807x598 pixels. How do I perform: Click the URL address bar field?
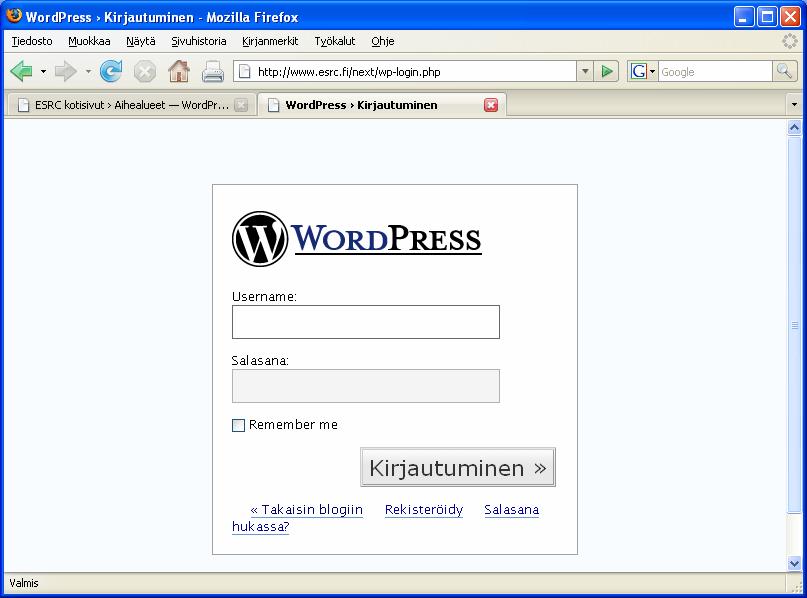tap(405, 72)
